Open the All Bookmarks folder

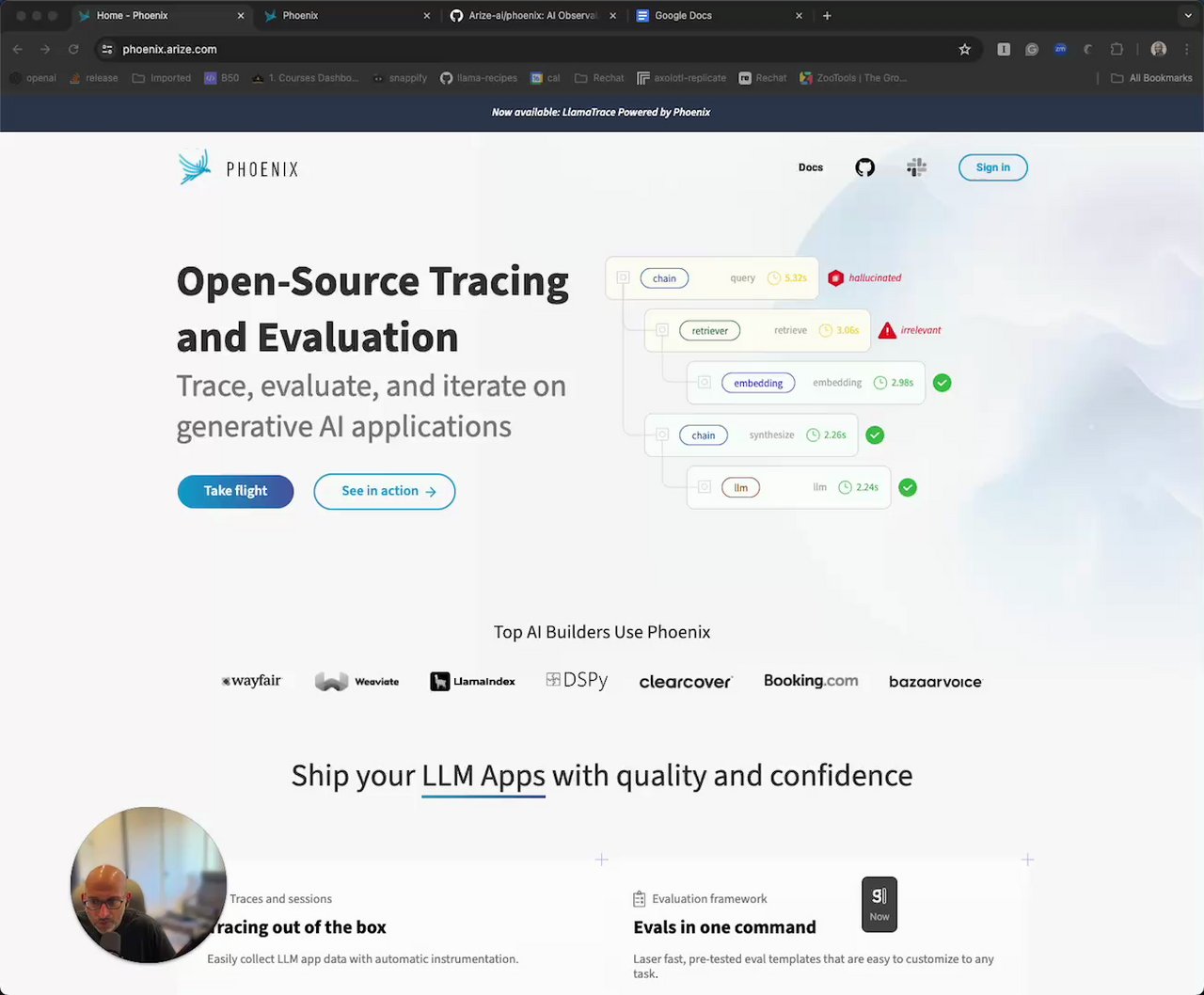1151,78
